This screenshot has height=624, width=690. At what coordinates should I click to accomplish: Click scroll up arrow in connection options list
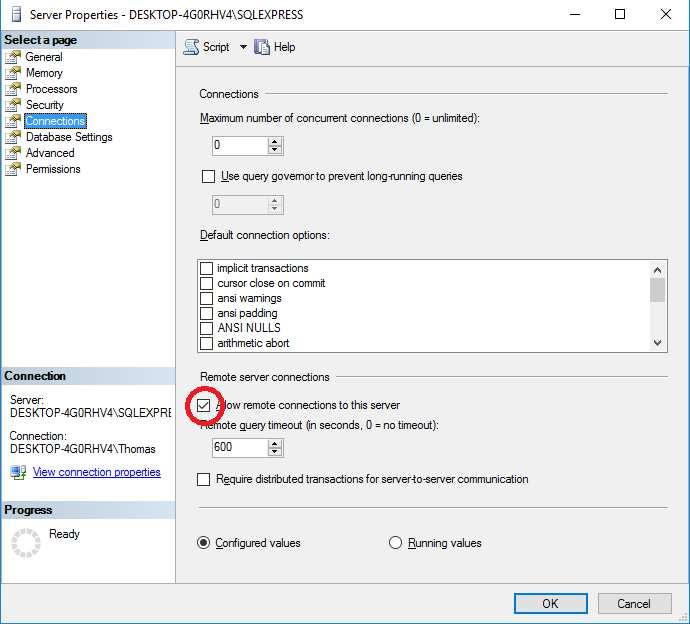point(657,271)
